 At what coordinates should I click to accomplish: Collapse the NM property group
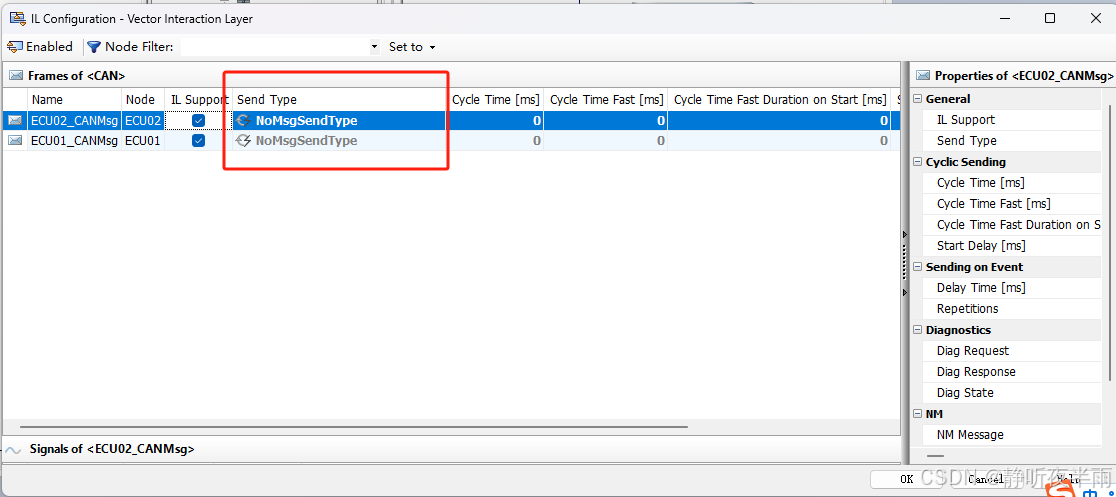[917, 414]
